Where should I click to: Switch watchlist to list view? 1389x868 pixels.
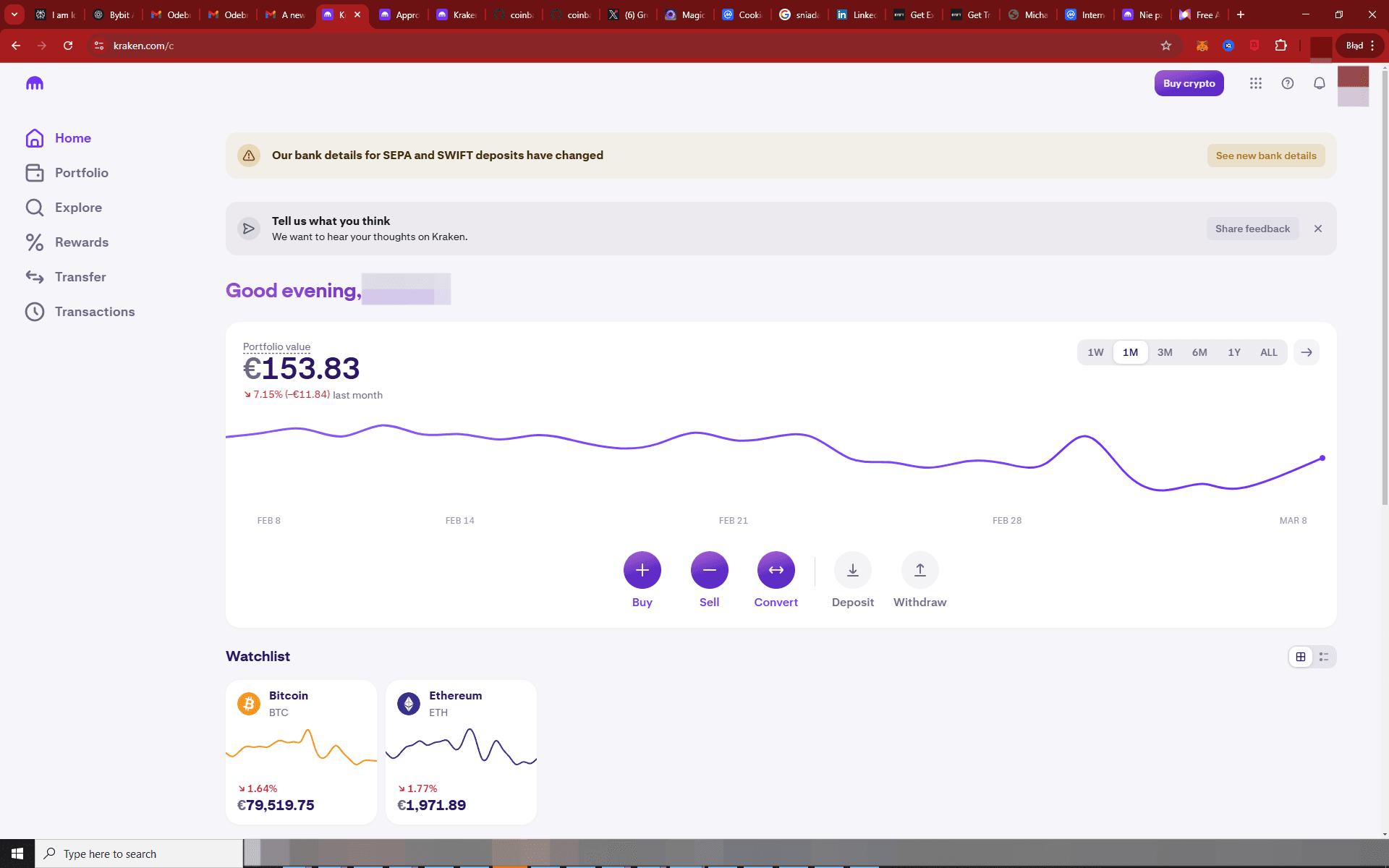tap(1324, 657)
